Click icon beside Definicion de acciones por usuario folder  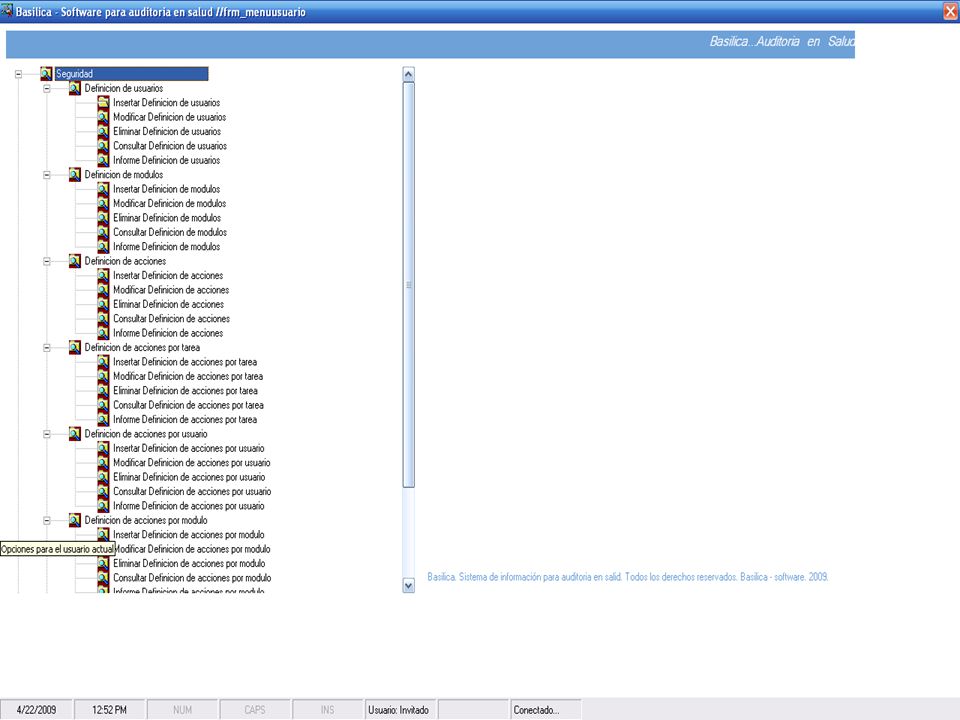click(x=75, y=434)
